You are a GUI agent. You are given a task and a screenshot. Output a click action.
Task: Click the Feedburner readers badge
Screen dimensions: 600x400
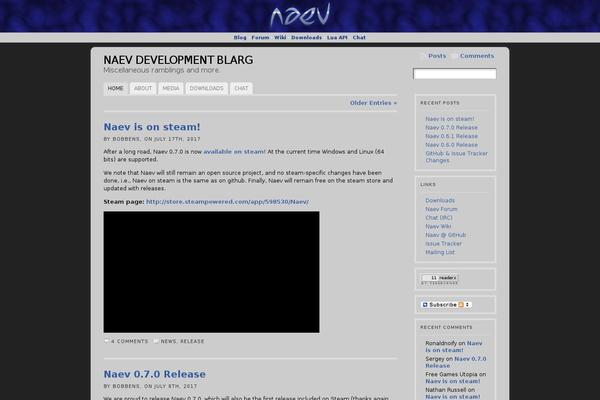pos(439,278)
